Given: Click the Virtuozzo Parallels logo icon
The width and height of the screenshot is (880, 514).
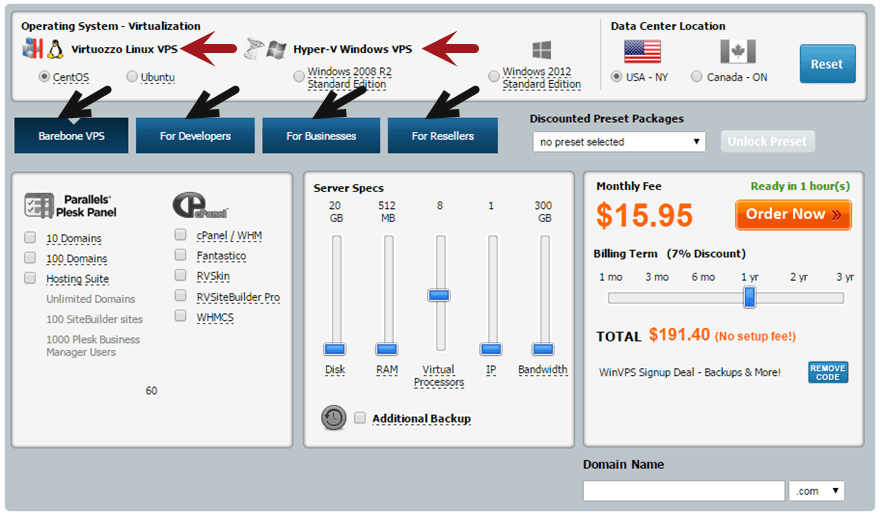Looking at the screenshot, I should pos(32,49).
